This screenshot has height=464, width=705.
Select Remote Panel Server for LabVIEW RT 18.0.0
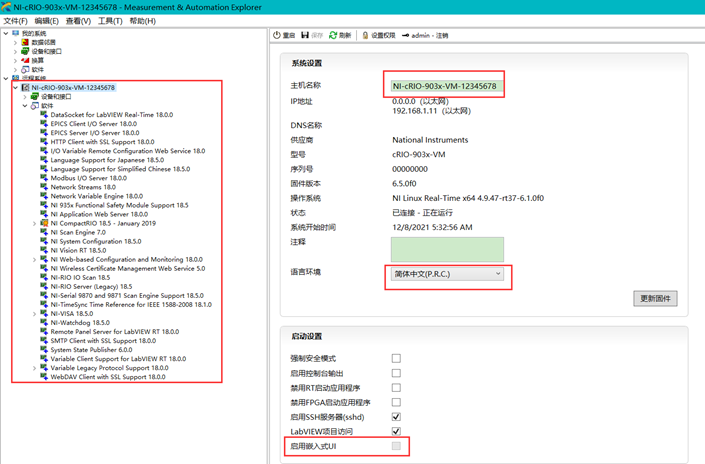[115, 332]
